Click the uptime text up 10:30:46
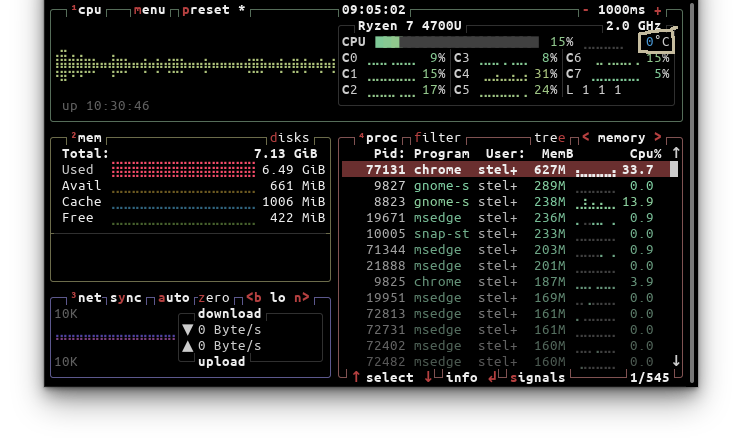This screenshot has width=742, height=447. pos(106,106)
